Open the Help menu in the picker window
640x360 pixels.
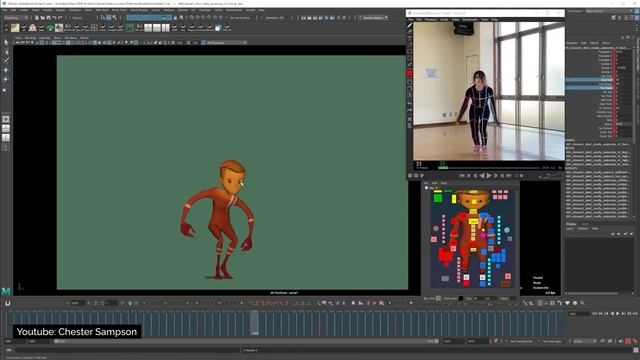point(444,183)
